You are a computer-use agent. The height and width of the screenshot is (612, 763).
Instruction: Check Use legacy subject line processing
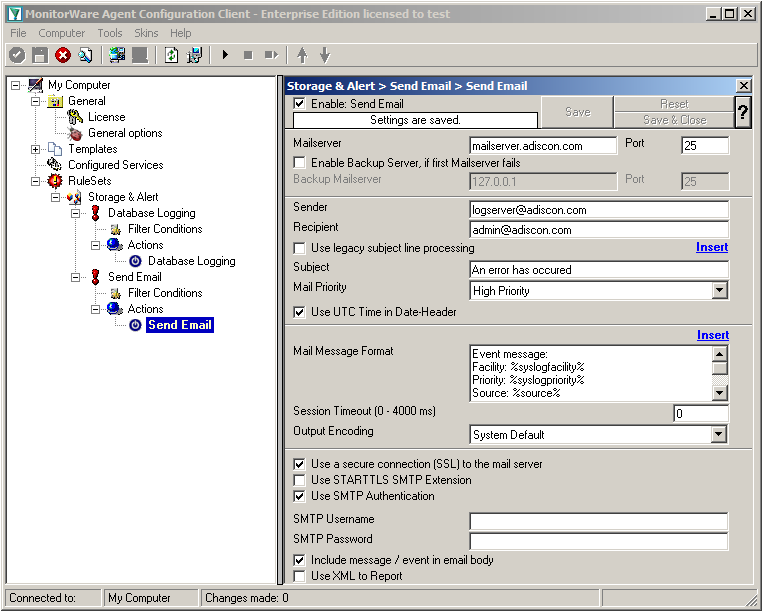[x=300, y=248]
